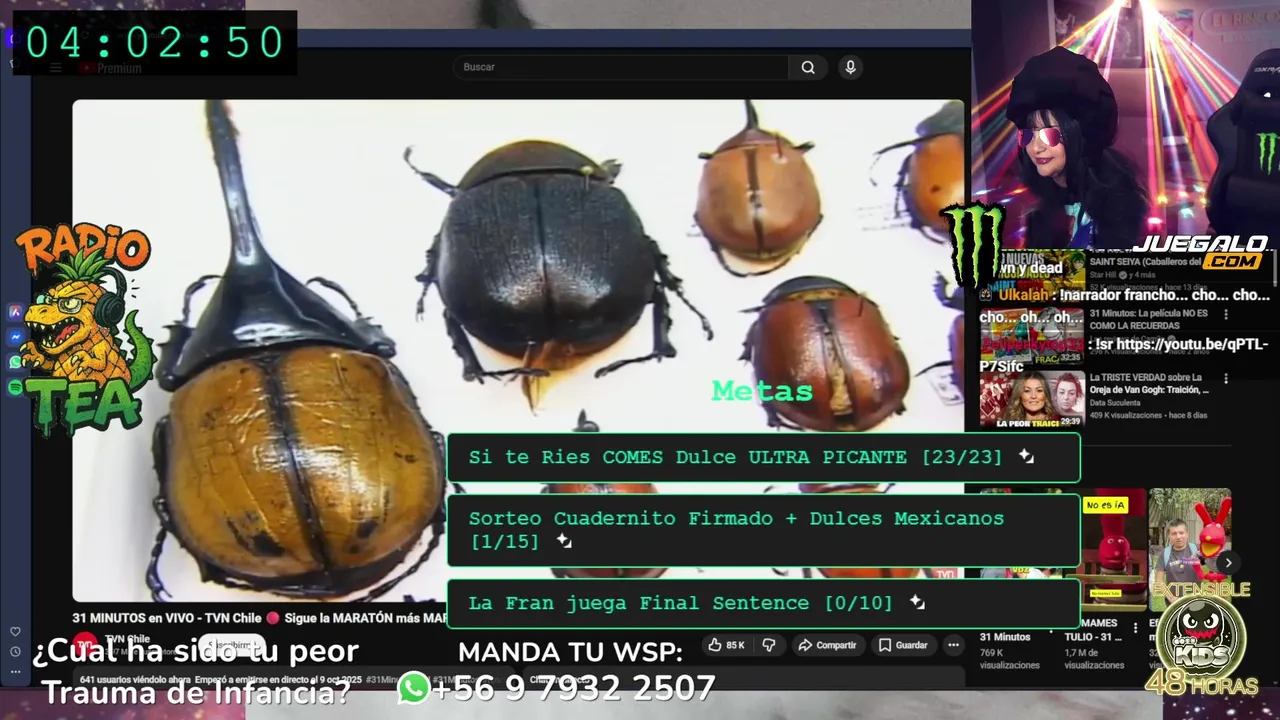This screenshot has height=720, width=1280.
Task: Click the Metas heading
Action: tap(762, 391)
